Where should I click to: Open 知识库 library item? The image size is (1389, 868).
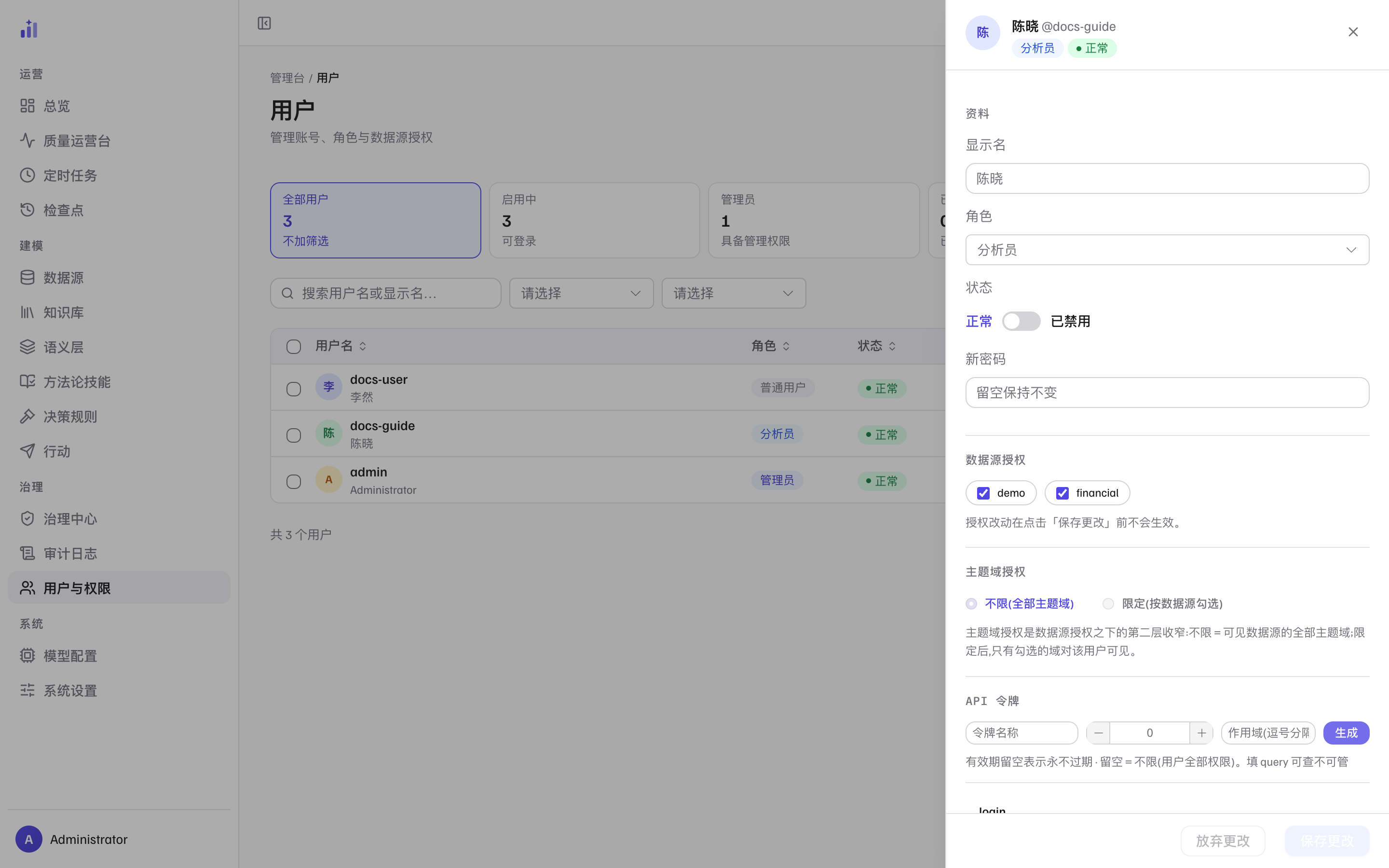(119, 312)
